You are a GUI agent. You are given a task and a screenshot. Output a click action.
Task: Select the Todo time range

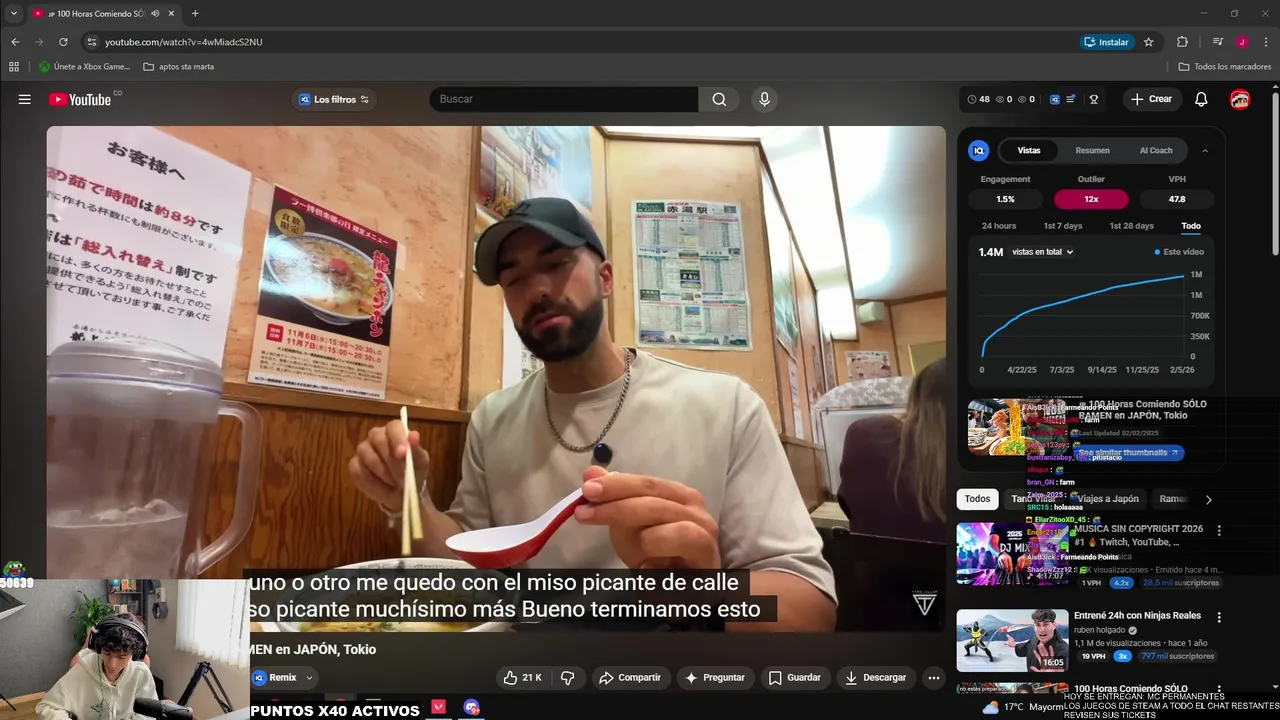(x=1191, y=226)
